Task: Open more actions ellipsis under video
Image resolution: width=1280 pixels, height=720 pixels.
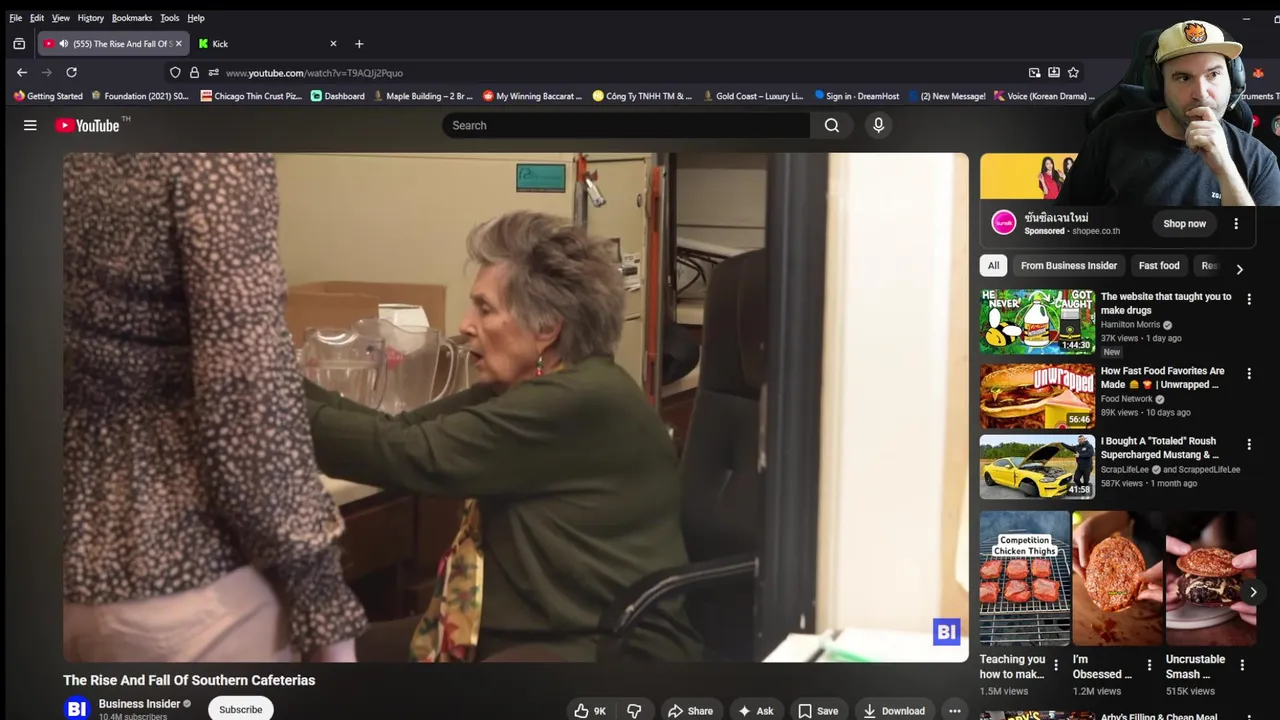Action: point(955,711)
